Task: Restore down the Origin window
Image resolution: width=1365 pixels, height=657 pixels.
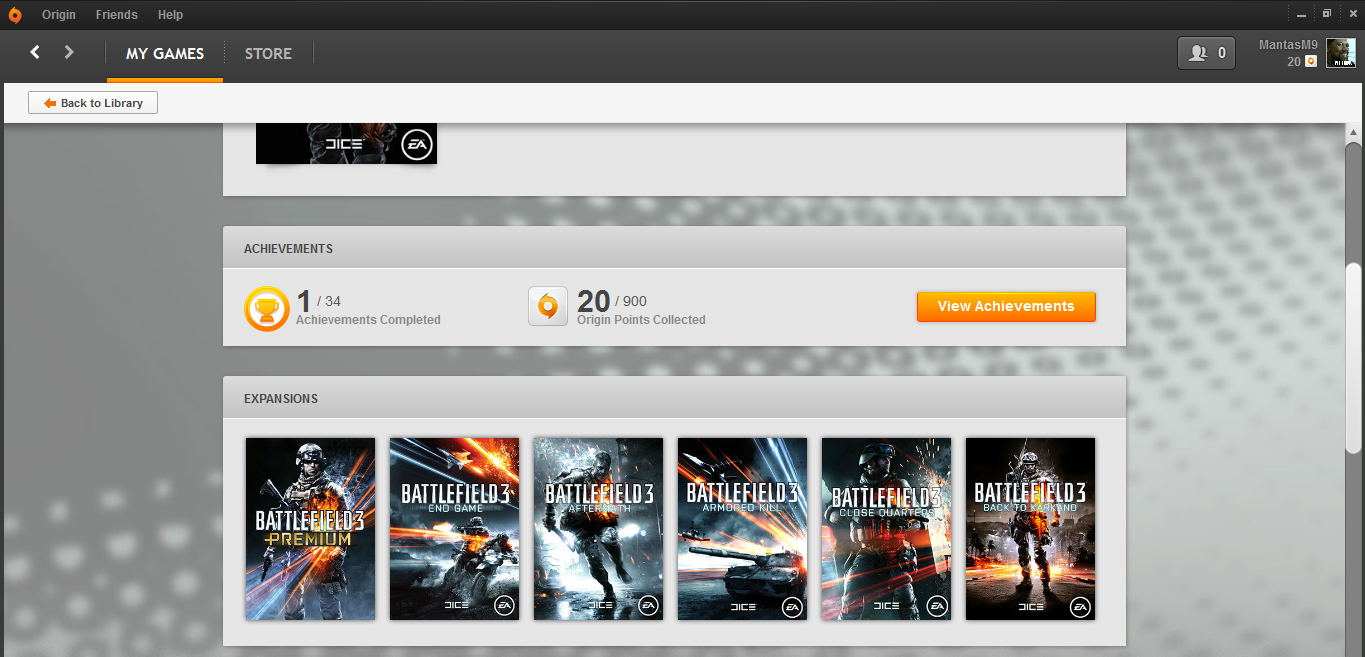Action: (x=1327, y=14)
